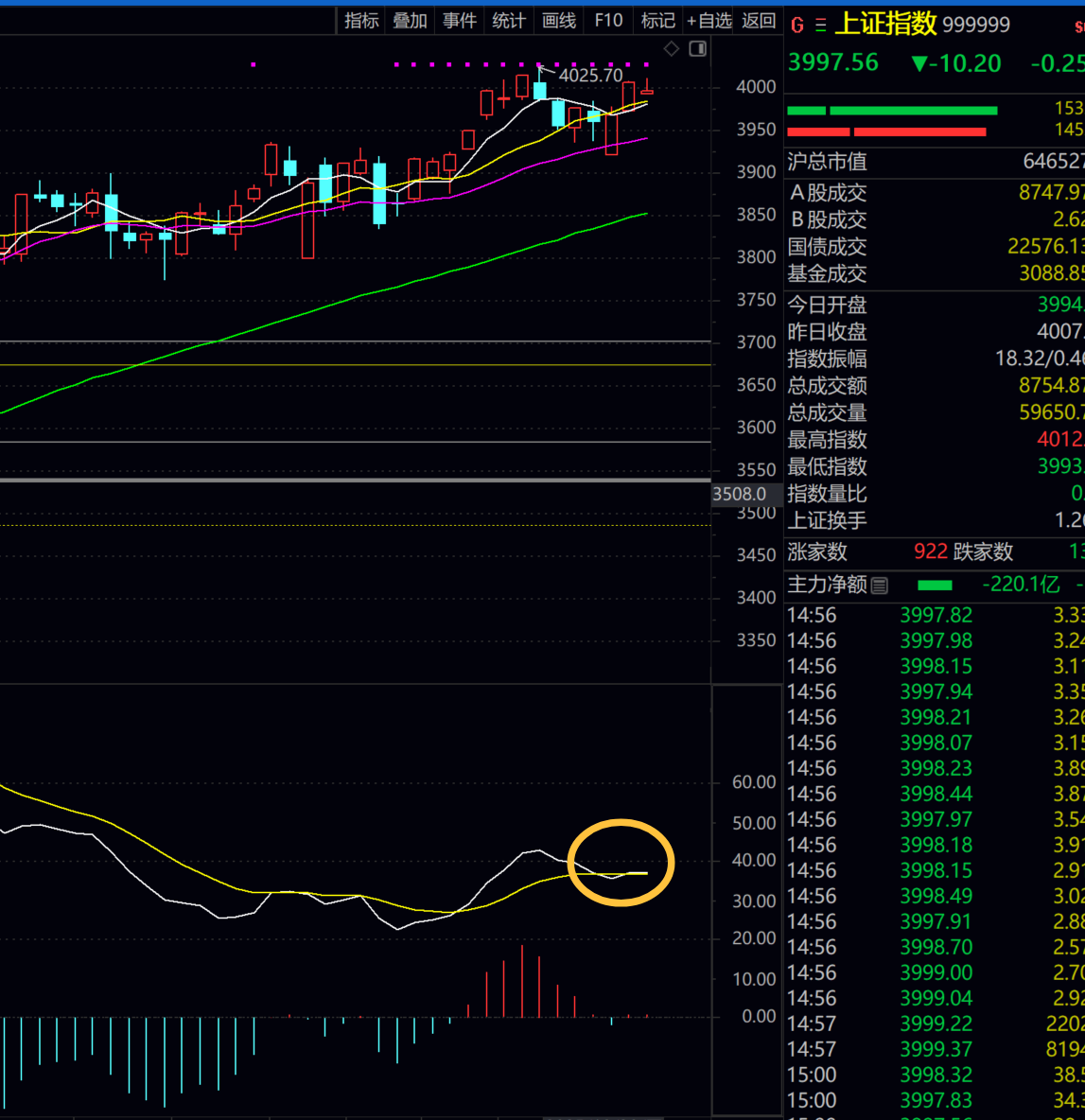Open the 事件 events menu
The height and width of the screenshot is (1120, 1085).
[x=460, y=20]
